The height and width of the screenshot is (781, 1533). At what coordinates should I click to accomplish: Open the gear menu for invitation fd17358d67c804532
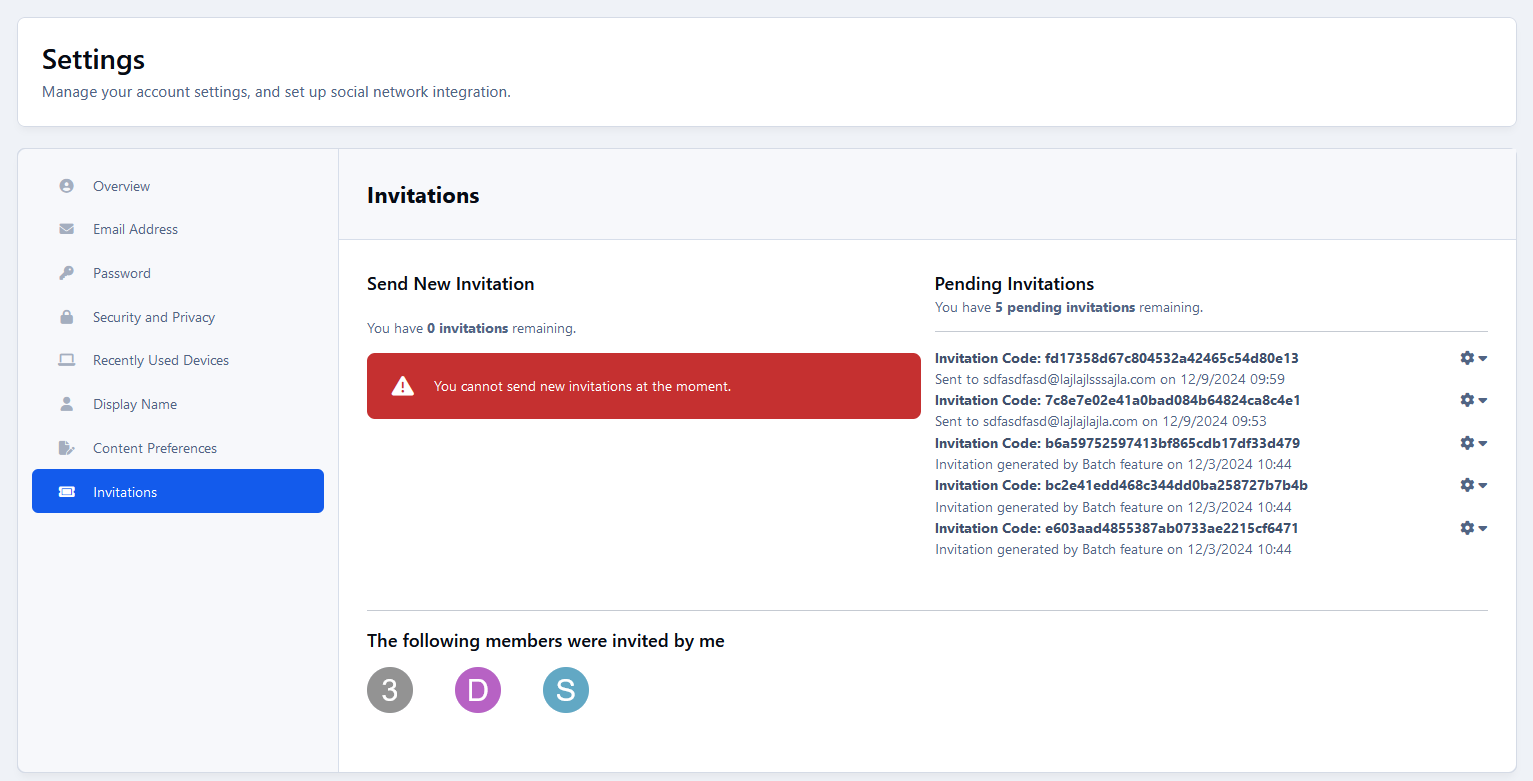(1466, 357)
